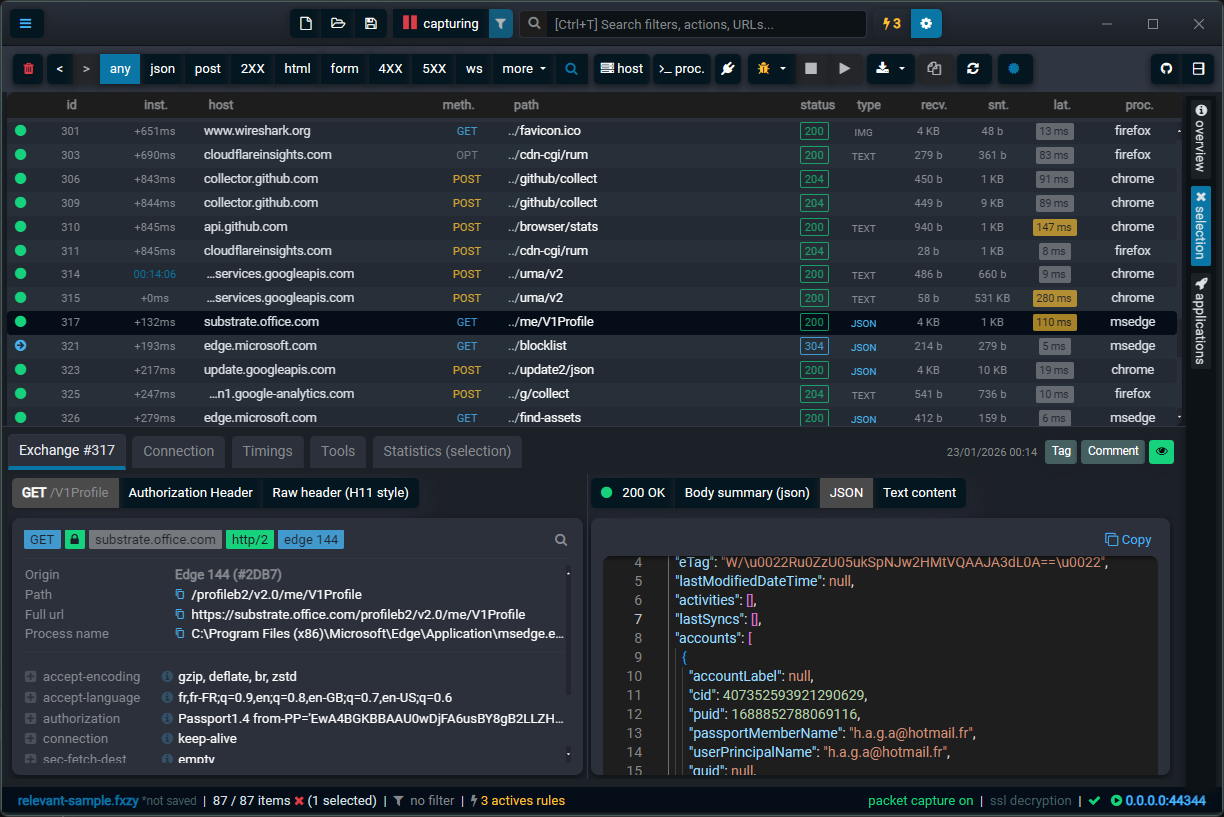The width and height of the screenshot is (1224, 817).
Task: Expand the bug icon dropdown arrow
Action: [x=783, y=69]
